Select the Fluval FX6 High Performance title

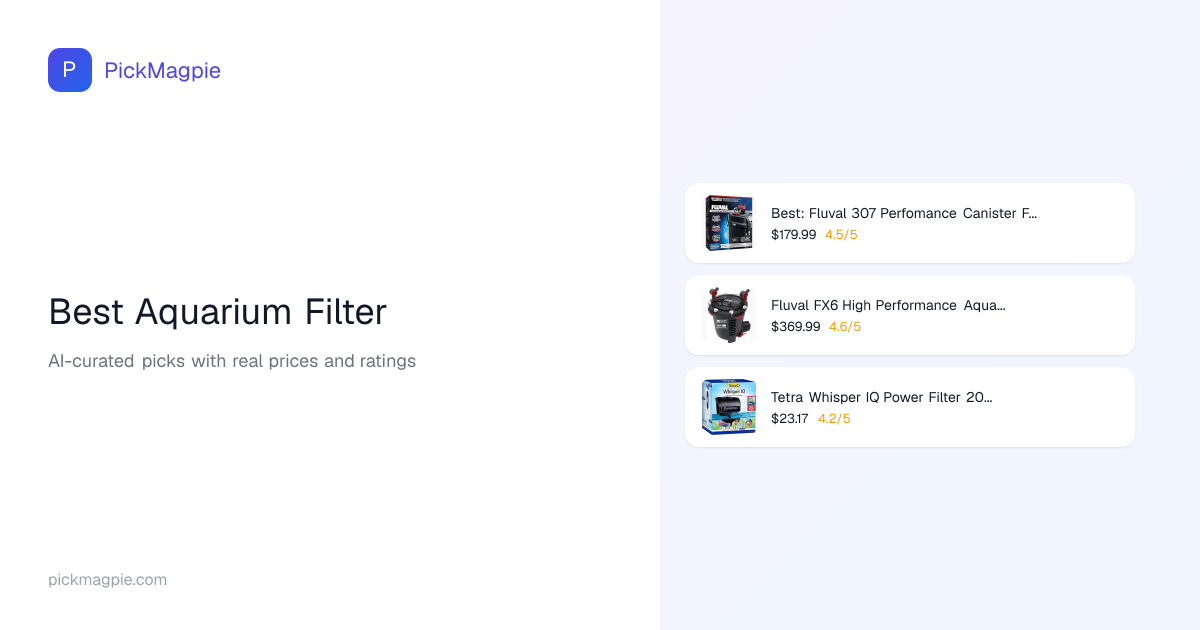(x=888, y=305)
